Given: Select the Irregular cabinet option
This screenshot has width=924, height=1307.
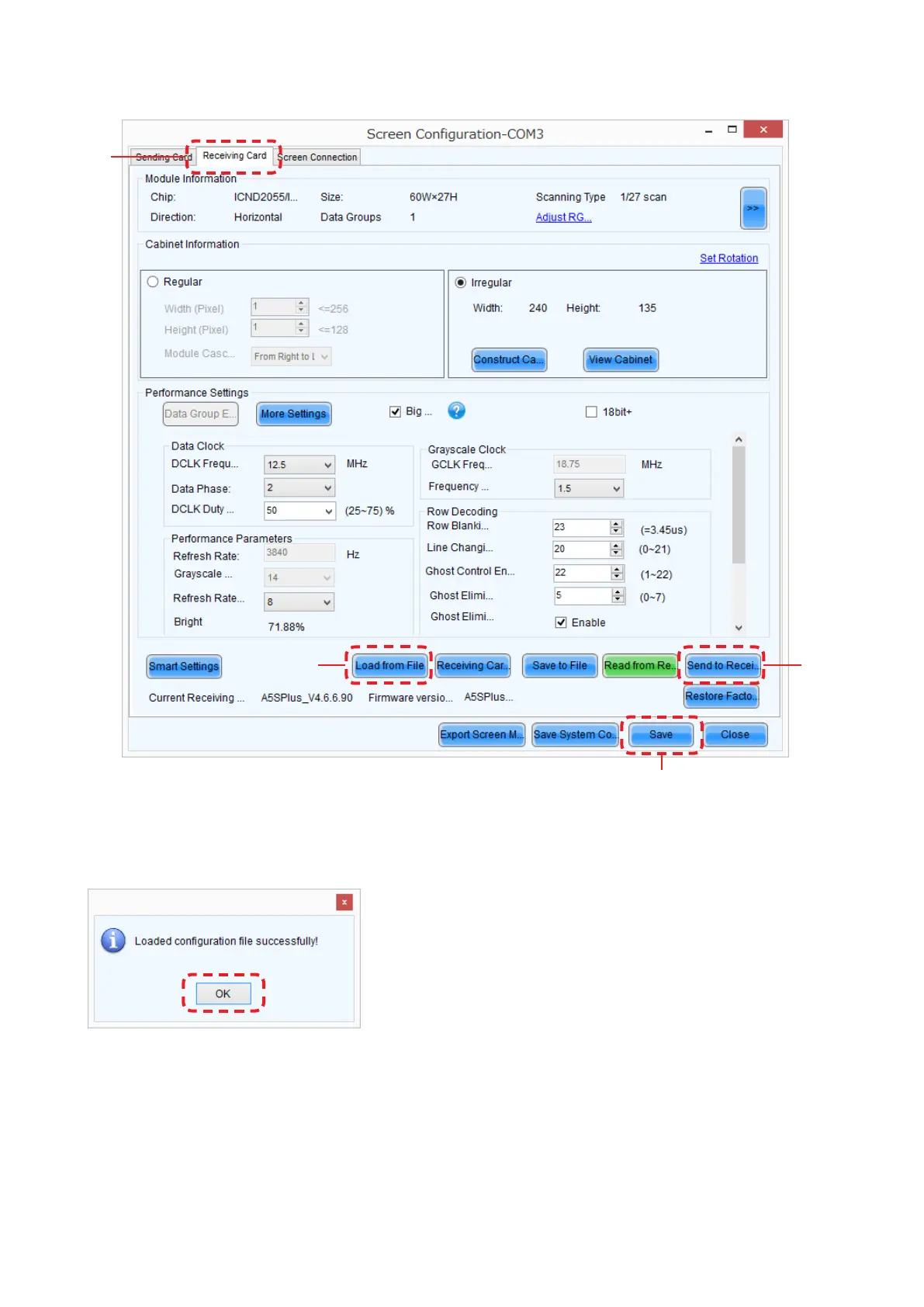Looking at the screenshot, I should point(461,283).
